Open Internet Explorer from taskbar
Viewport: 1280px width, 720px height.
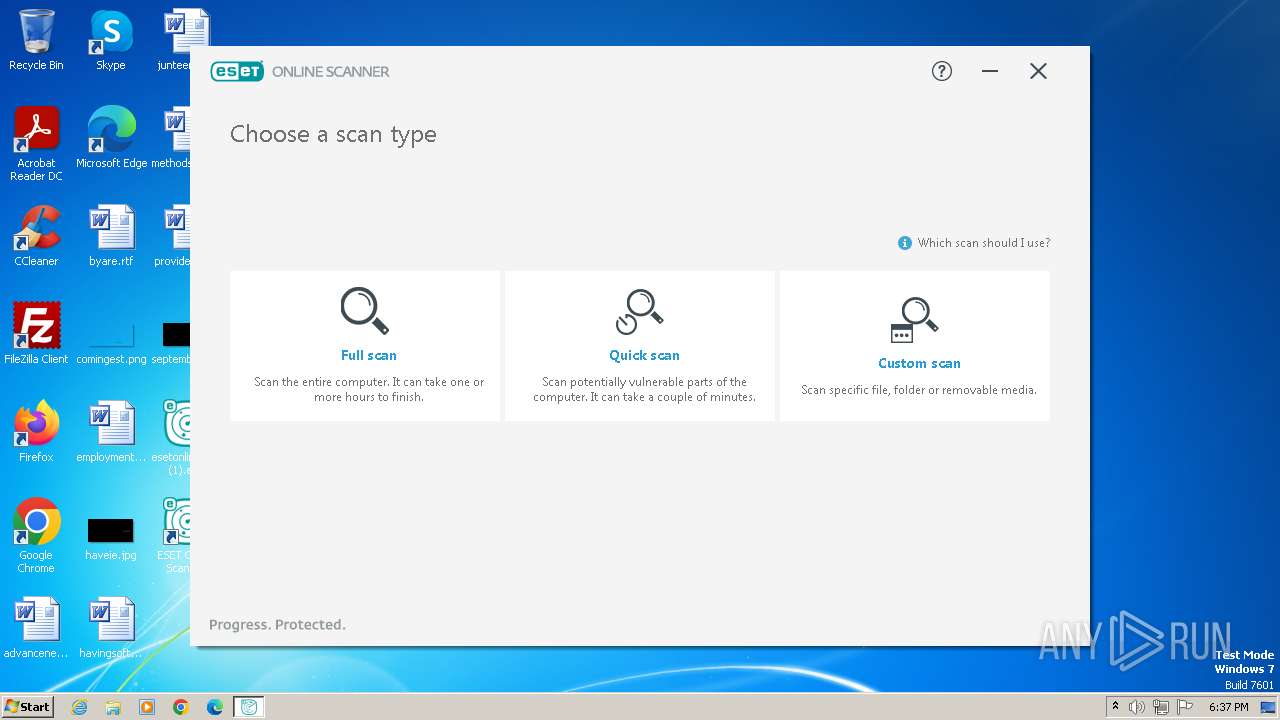coord(80,707)
